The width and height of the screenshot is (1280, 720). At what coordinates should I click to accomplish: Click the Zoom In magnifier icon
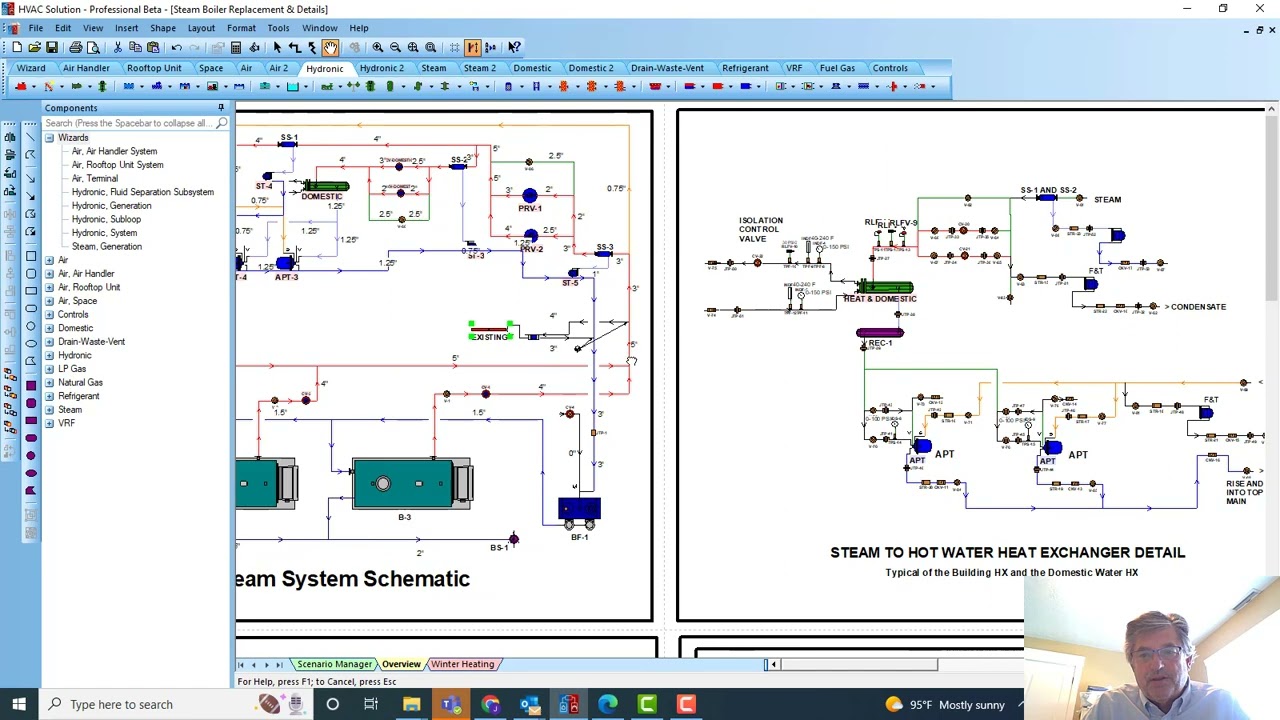coord(377,47)
